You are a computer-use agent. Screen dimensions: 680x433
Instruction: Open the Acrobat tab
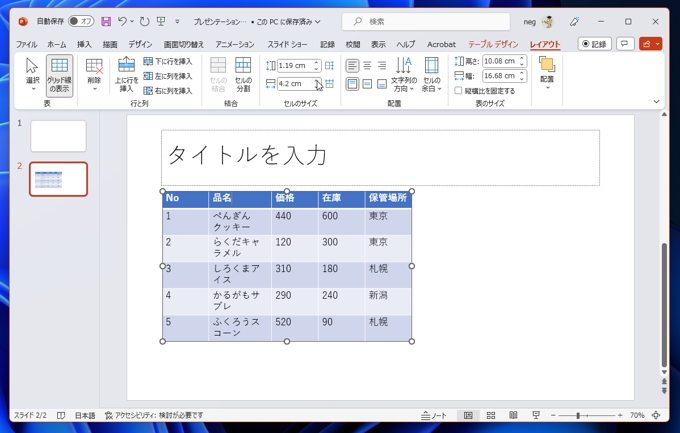point(441,44)
